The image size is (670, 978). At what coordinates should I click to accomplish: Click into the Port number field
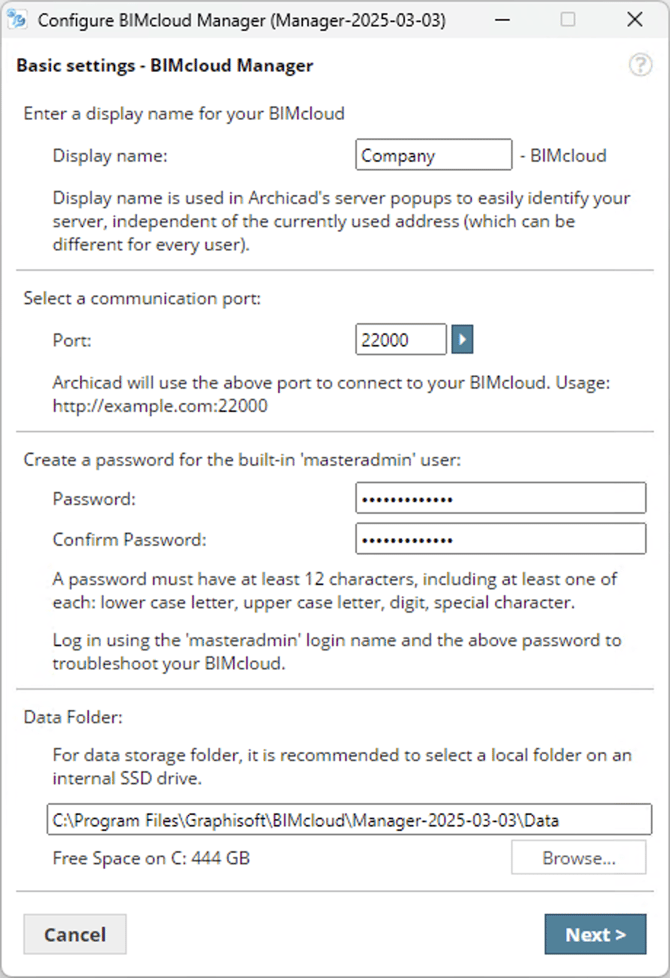[400, 340]
